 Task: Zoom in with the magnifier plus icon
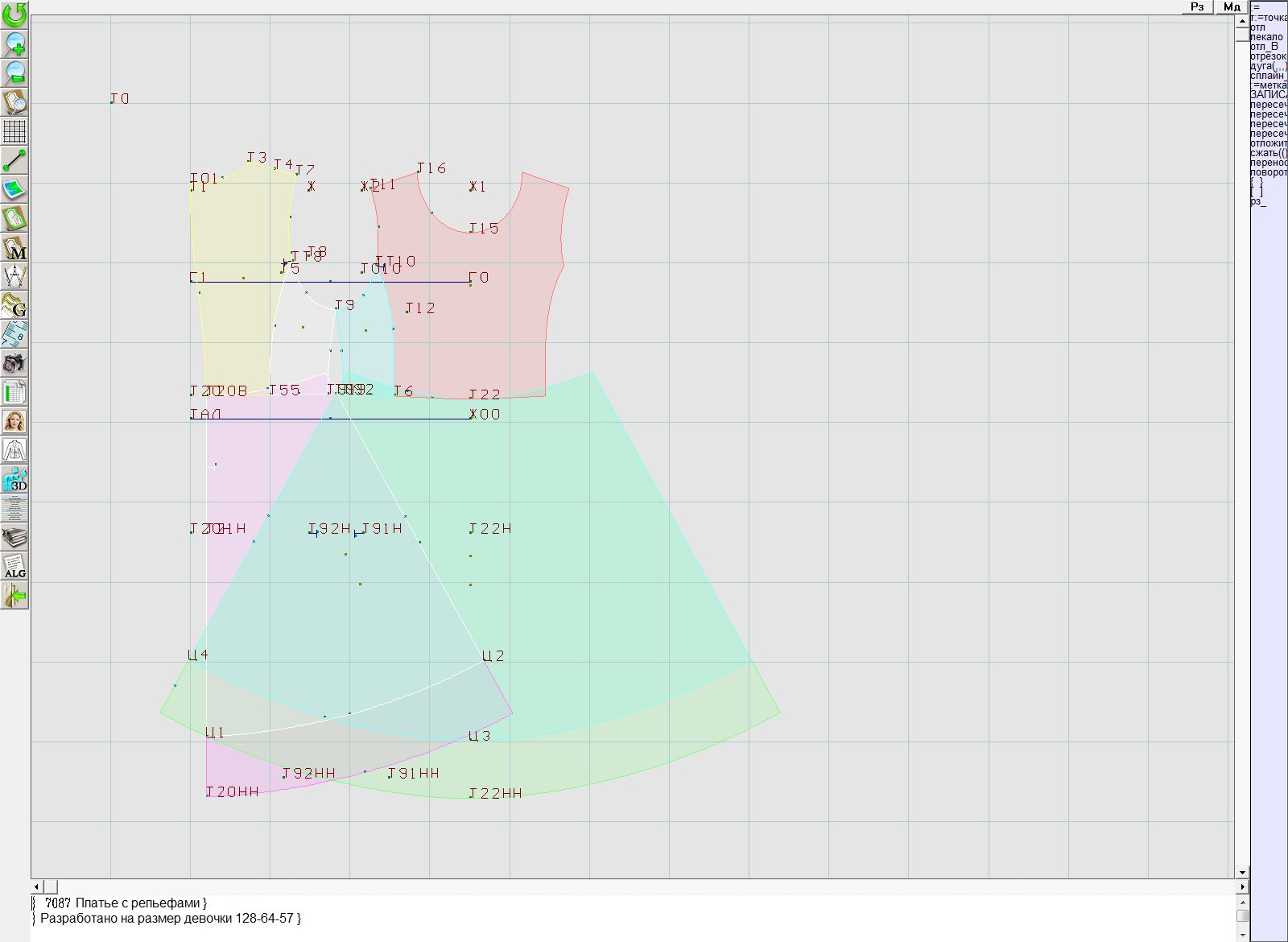click(14, 43)
